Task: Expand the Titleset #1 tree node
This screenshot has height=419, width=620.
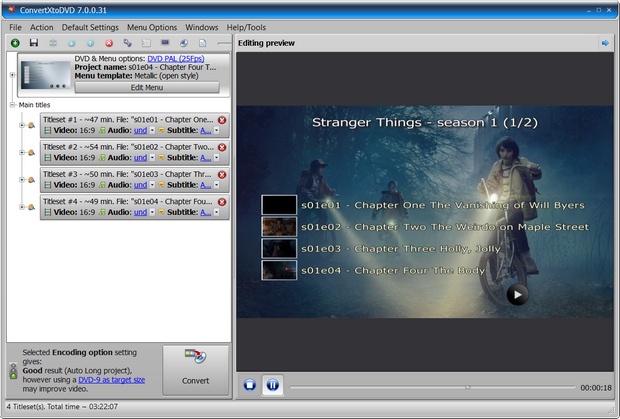Action: tap(22, 125)
